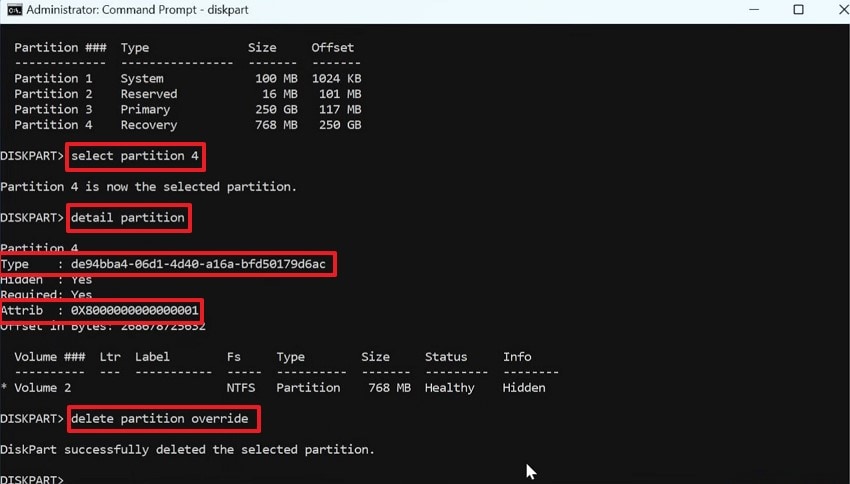This screenshot has height=484, width=850.
Task: Click the 'Primary' partition type
Action: 145,109
